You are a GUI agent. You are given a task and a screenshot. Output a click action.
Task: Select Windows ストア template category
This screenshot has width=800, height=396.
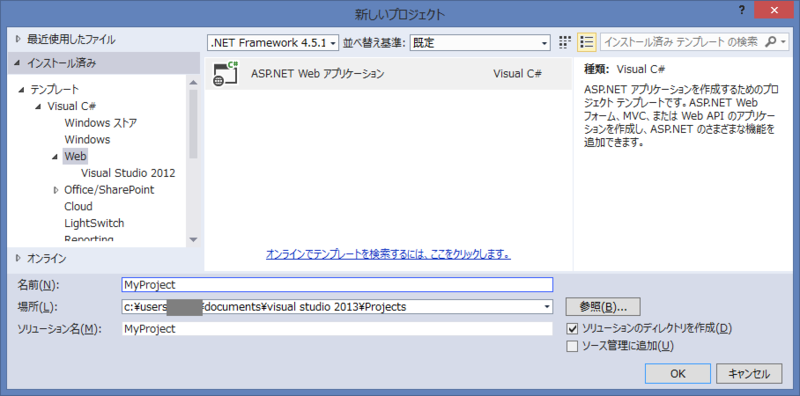tap(101, 123)
